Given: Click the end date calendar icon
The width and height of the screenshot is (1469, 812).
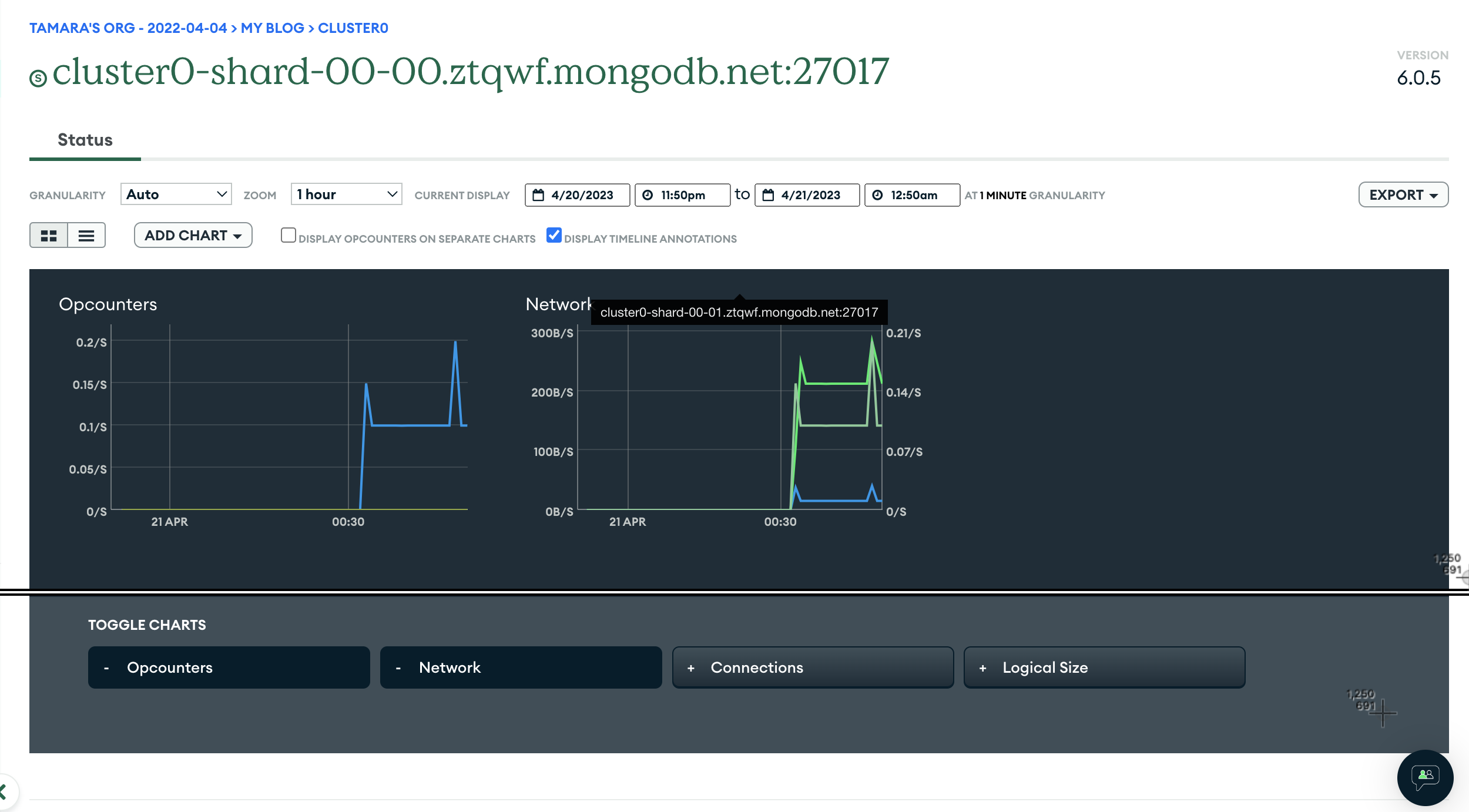Looking at the screenshot, I should (x=768, y=195).
